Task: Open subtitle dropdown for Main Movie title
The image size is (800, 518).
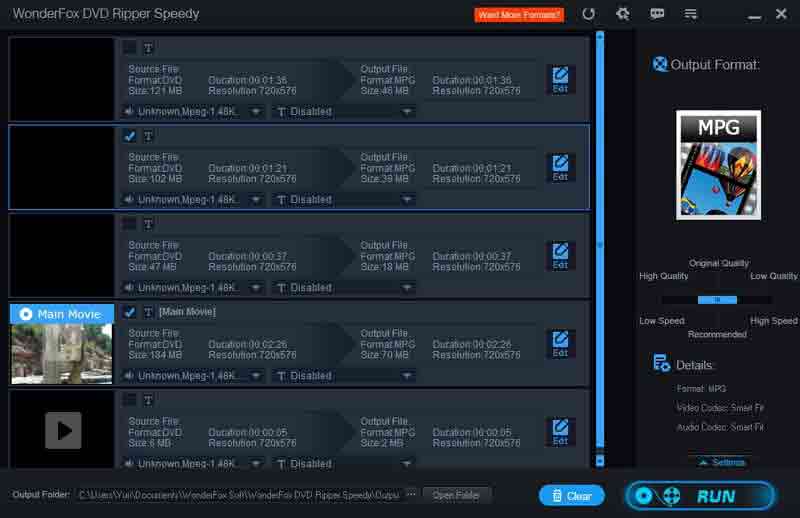Action: [x=344, y=376]
